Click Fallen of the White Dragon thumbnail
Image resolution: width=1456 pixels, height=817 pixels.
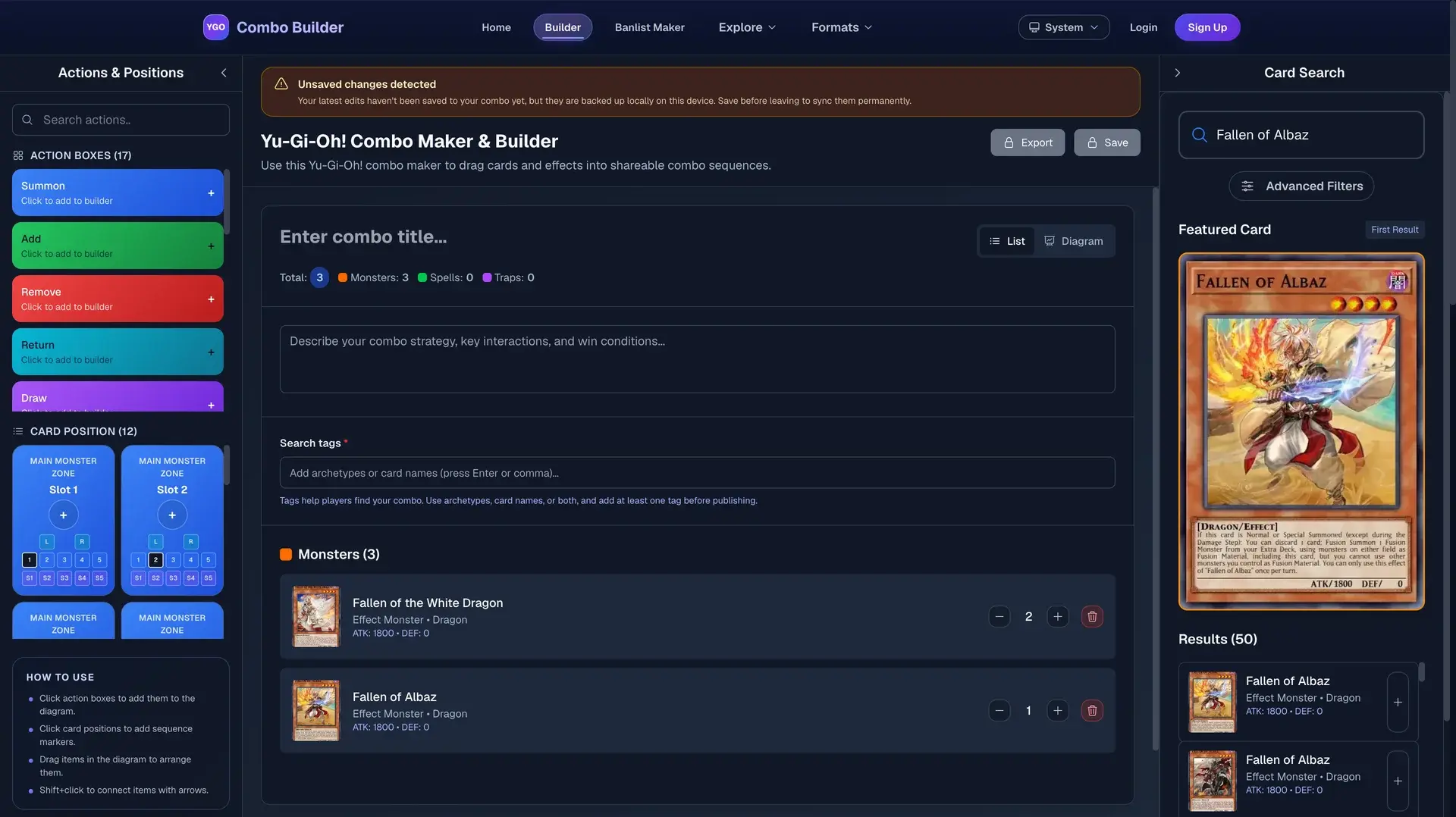316,617
